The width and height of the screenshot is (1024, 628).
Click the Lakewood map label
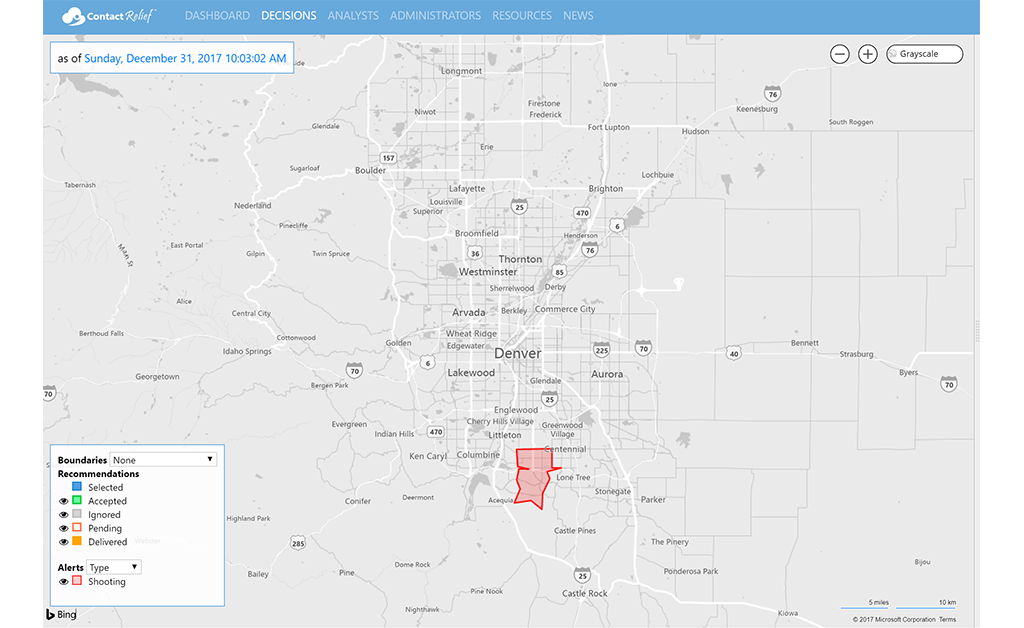coord(471,373)
